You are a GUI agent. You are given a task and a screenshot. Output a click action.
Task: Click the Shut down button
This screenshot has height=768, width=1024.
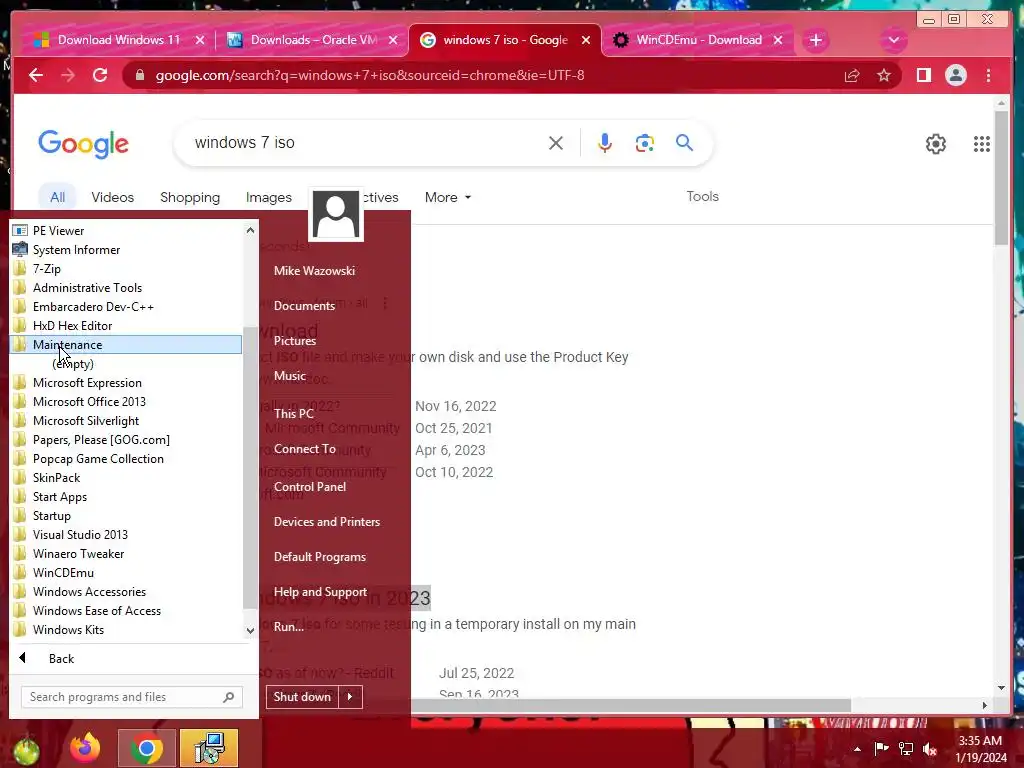[302, 697]
